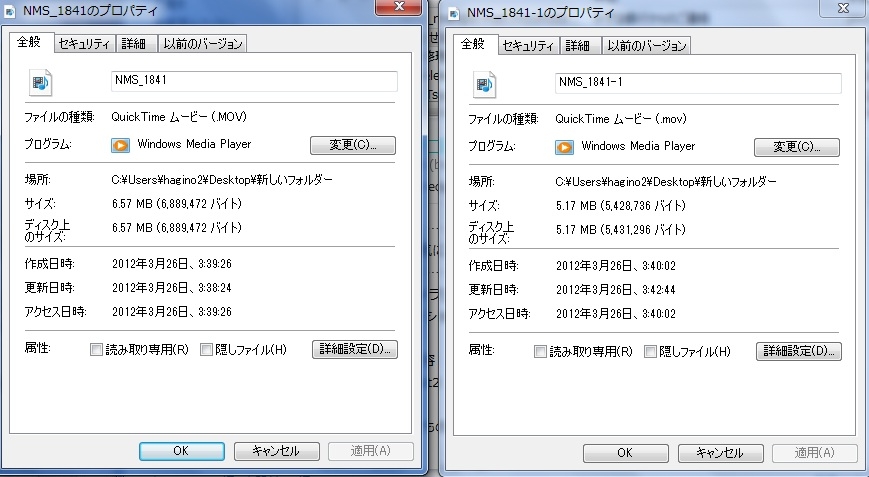Enable 読み取り専用(R) in NMS_1841 properties
869x477 pixels.
click(x=96, y=350)
